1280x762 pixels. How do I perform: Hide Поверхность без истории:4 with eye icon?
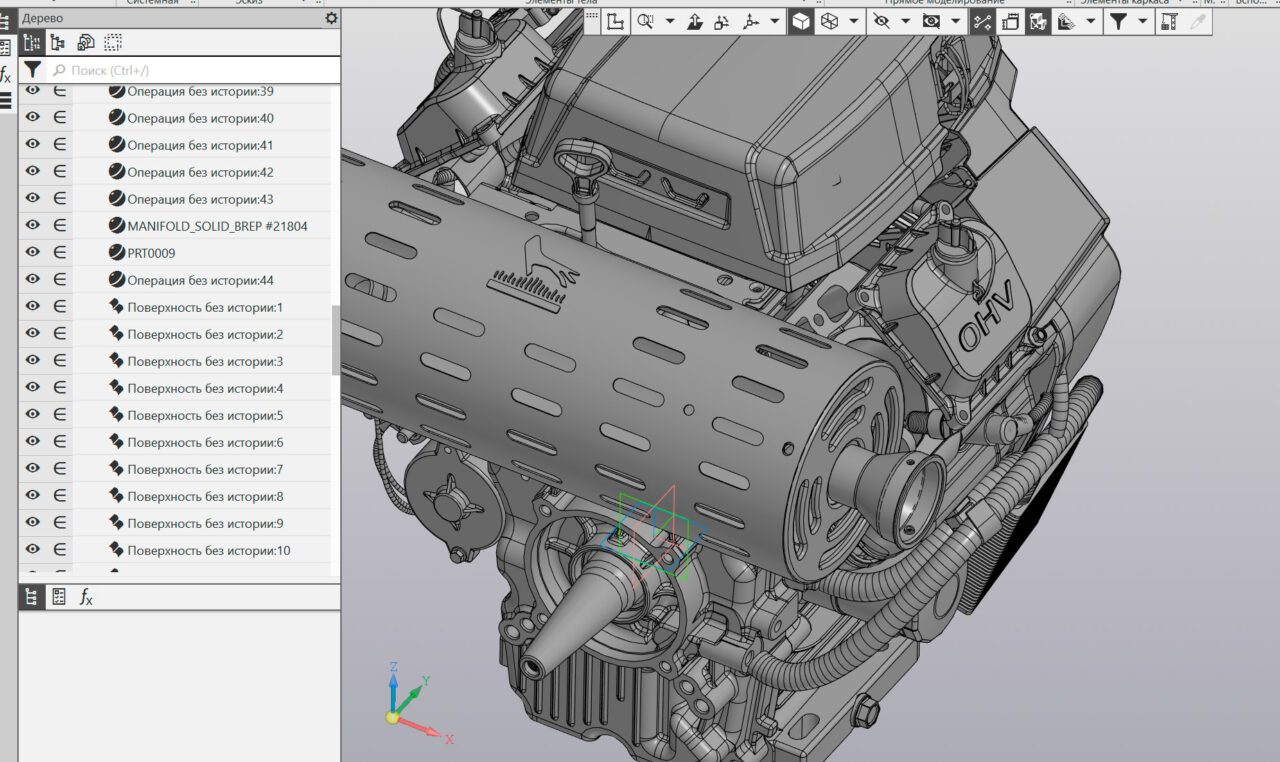[33, 388]
